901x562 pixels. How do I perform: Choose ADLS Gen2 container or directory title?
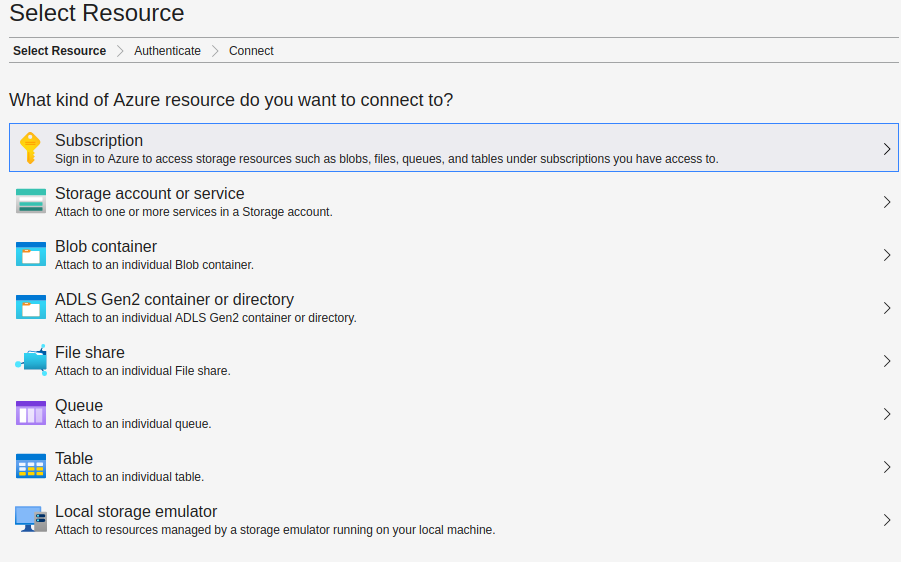pyautogui.click(x=174, y=299)
